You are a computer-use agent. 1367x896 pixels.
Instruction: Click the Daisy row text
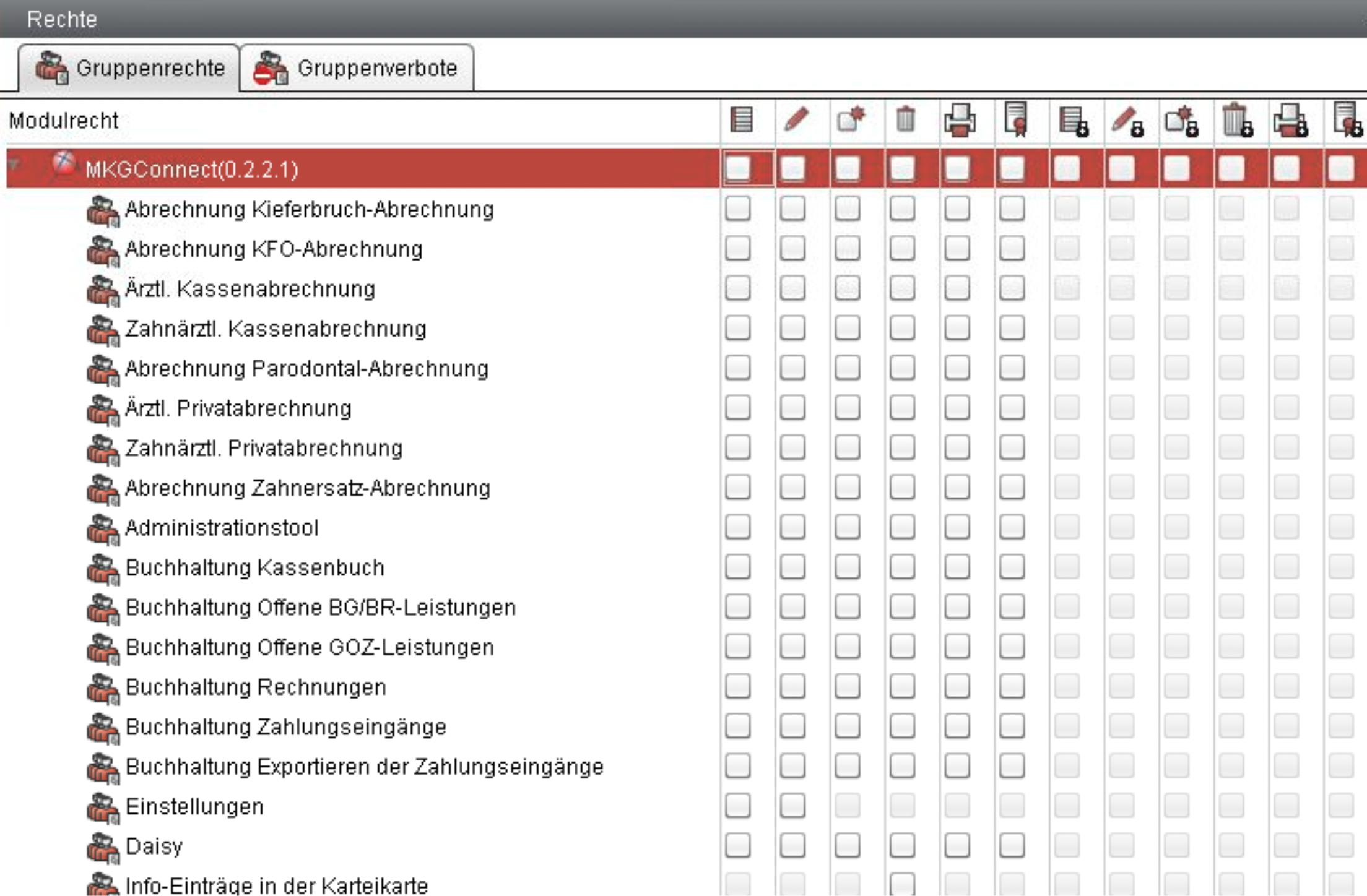coord(154,846)
